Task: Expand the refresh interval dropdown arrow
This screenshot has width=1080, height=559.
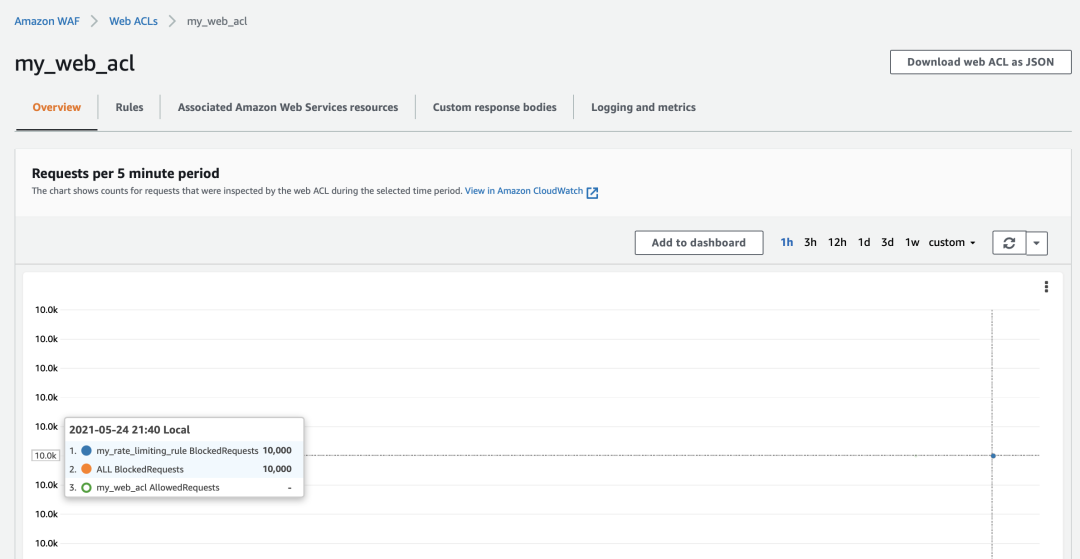Action: coord(1037,243)
